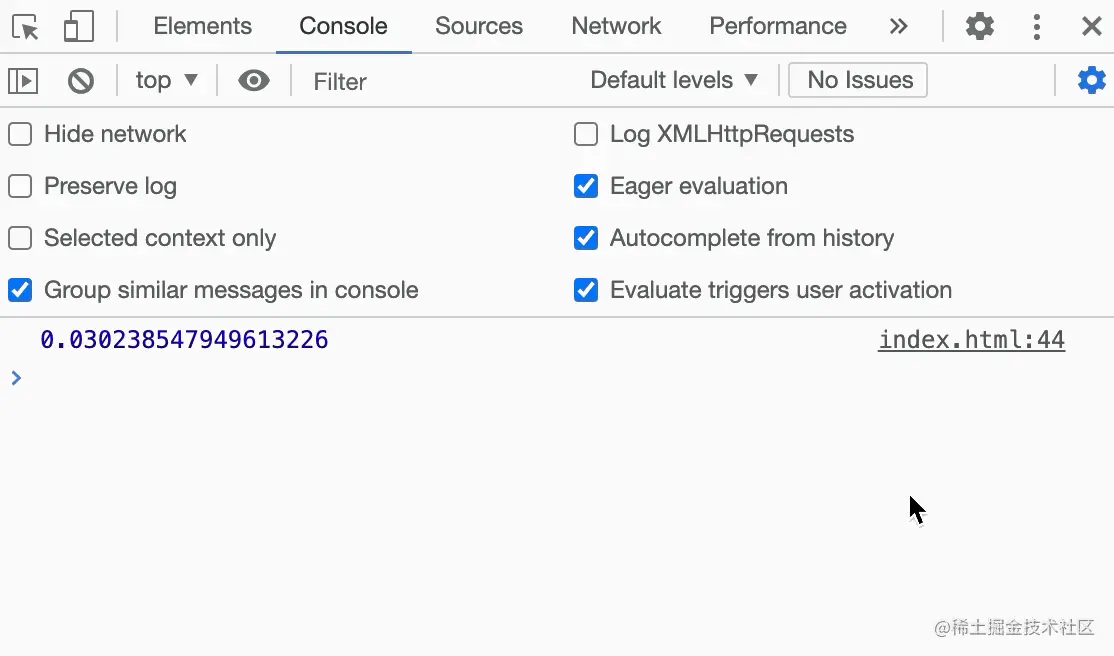Open DevTools settings gear
1114x656 pixels.
[980, 26]
